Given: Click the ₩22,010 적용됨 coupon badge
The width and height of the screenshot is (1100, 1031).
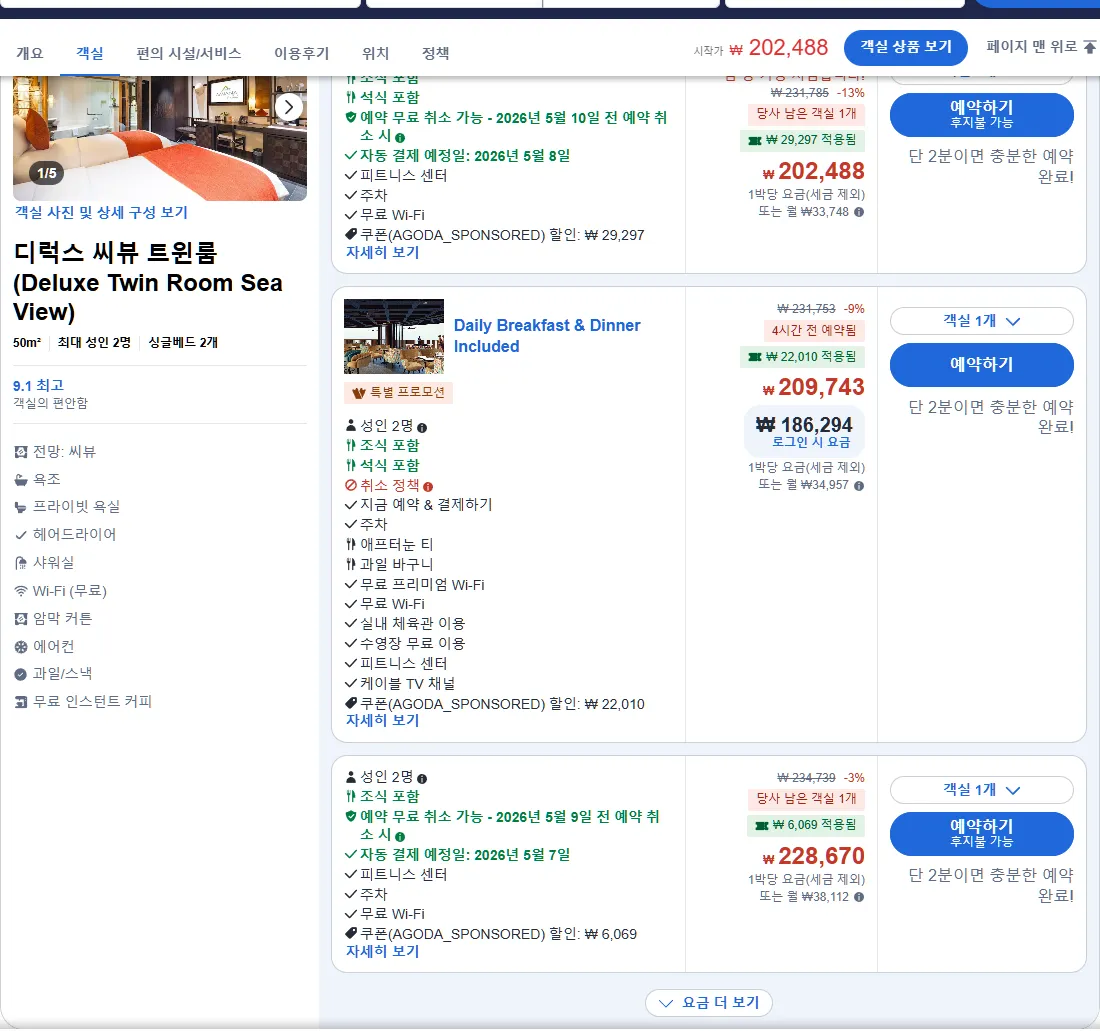Looking at the screenshot, I should click(x=803, y=357).
